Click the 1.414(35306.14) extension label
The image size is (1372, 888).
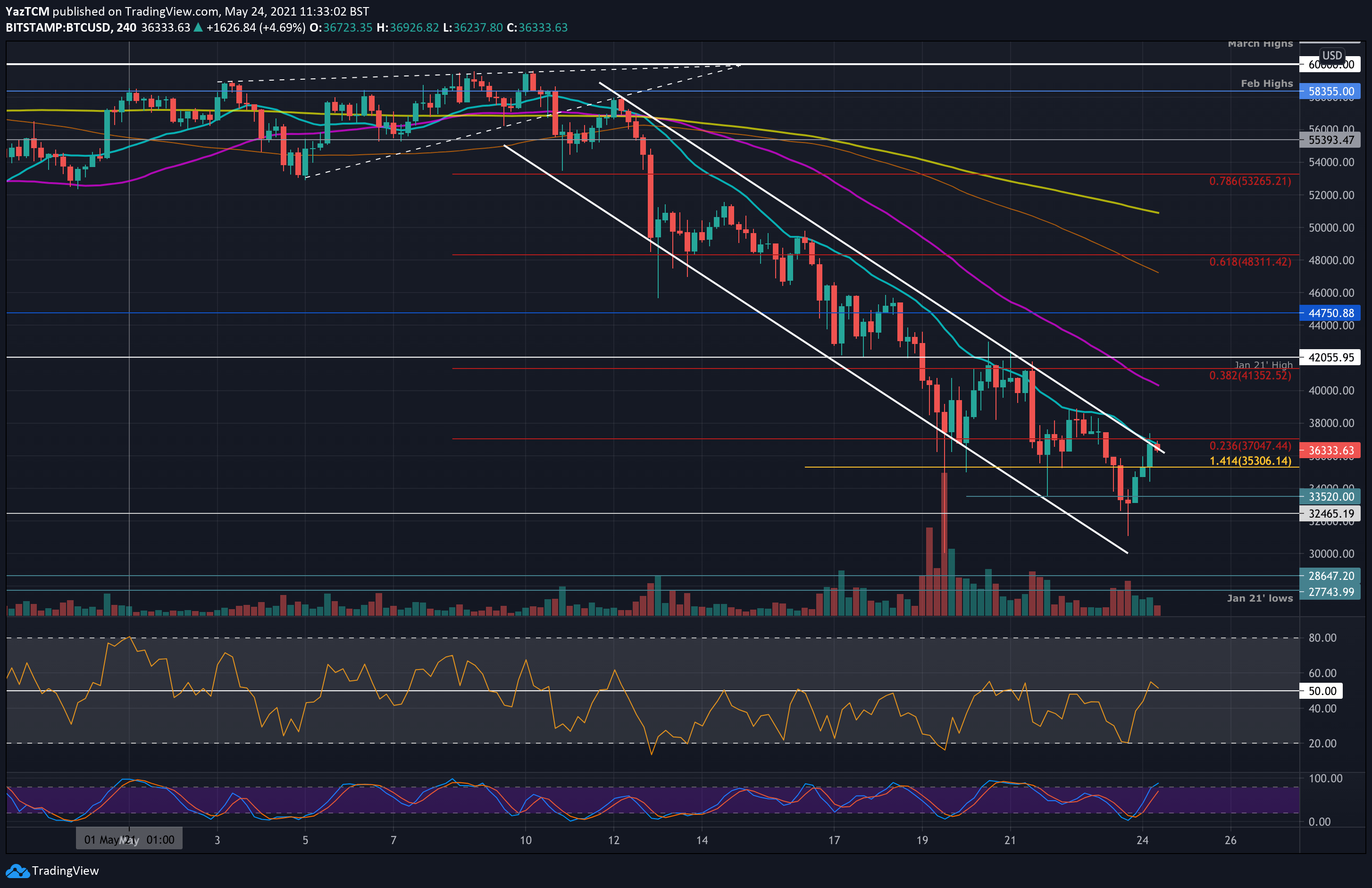point(1250,461)
